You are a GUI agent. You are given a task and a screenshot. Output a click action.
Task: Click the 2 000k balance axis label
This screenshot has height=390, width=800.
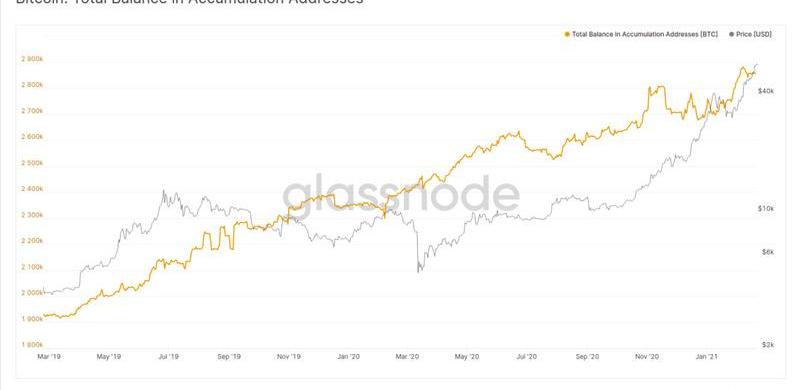32,293
